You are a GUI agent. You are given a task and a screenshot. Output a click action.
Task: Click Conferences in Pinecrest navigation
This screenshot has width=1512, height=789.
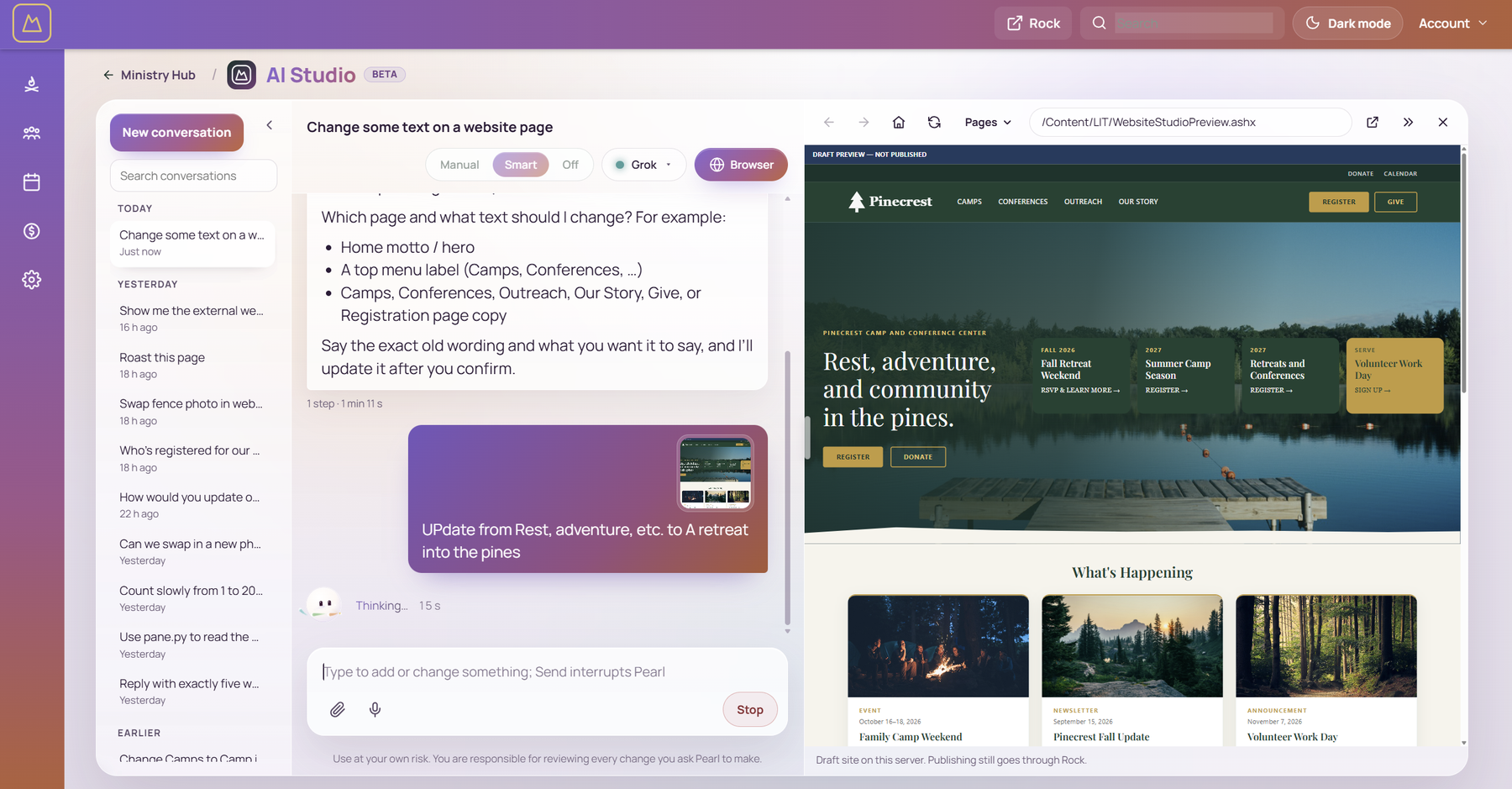[1023, 202]
